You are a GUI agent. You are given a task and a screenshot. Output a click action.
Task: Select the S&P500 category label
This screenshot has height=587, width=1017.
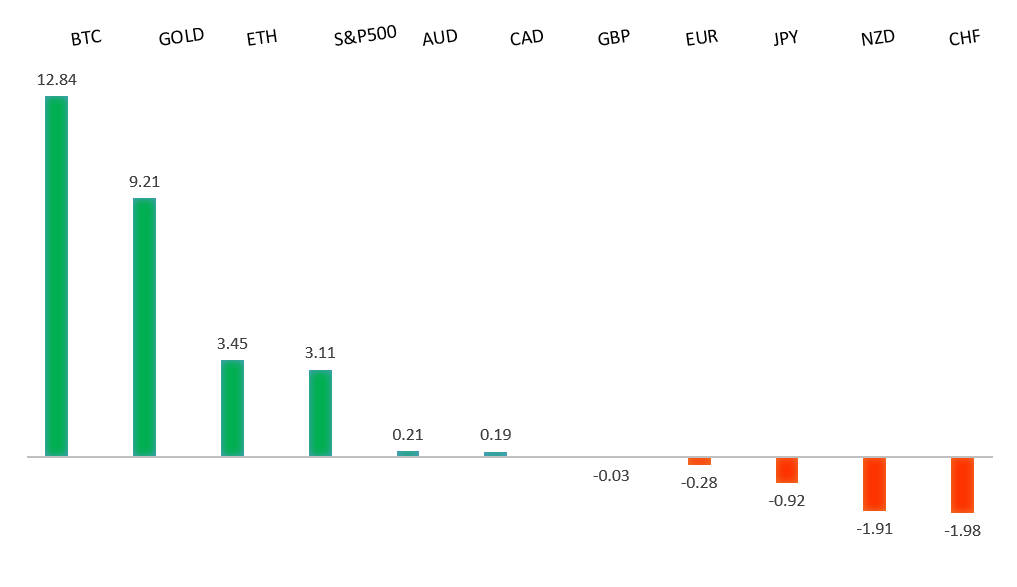point(365,34)
